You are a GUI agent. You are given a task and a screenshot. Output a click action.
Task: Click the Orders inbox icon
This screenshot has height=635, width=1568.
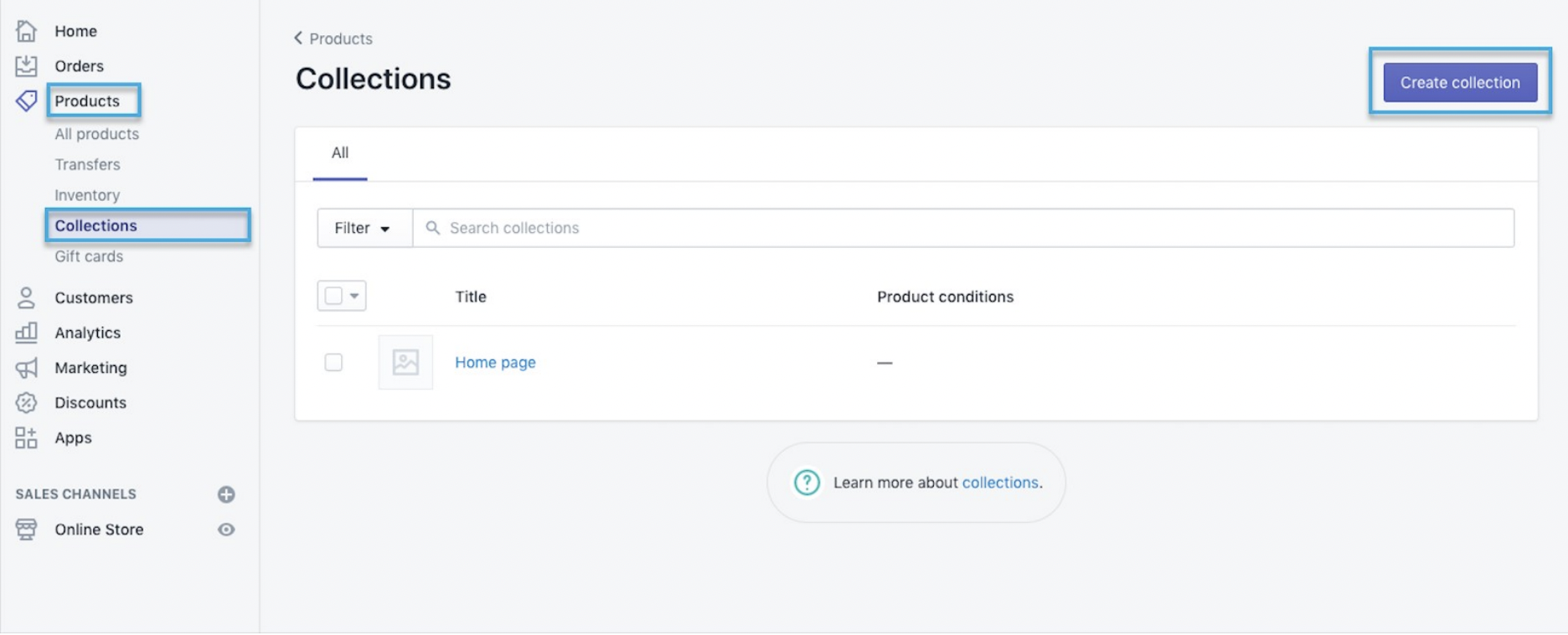(x=26, y=66)
